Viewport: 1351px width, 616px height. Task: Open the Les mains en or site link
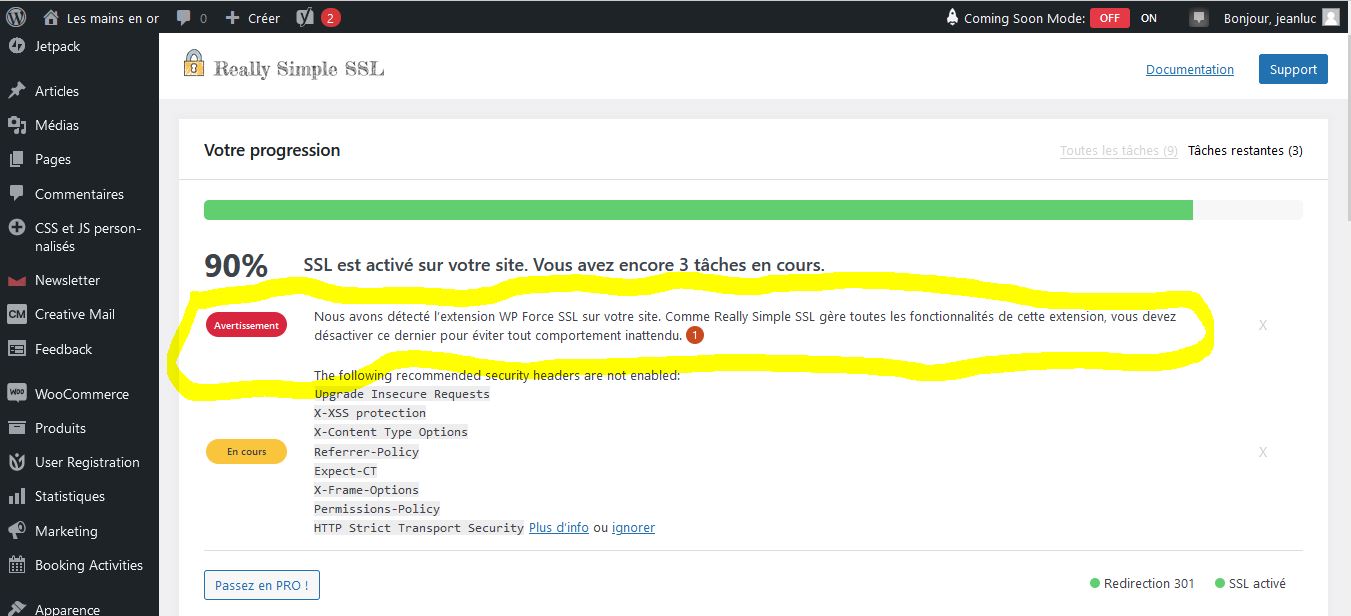pyautogui.click(x=112, y=18)
